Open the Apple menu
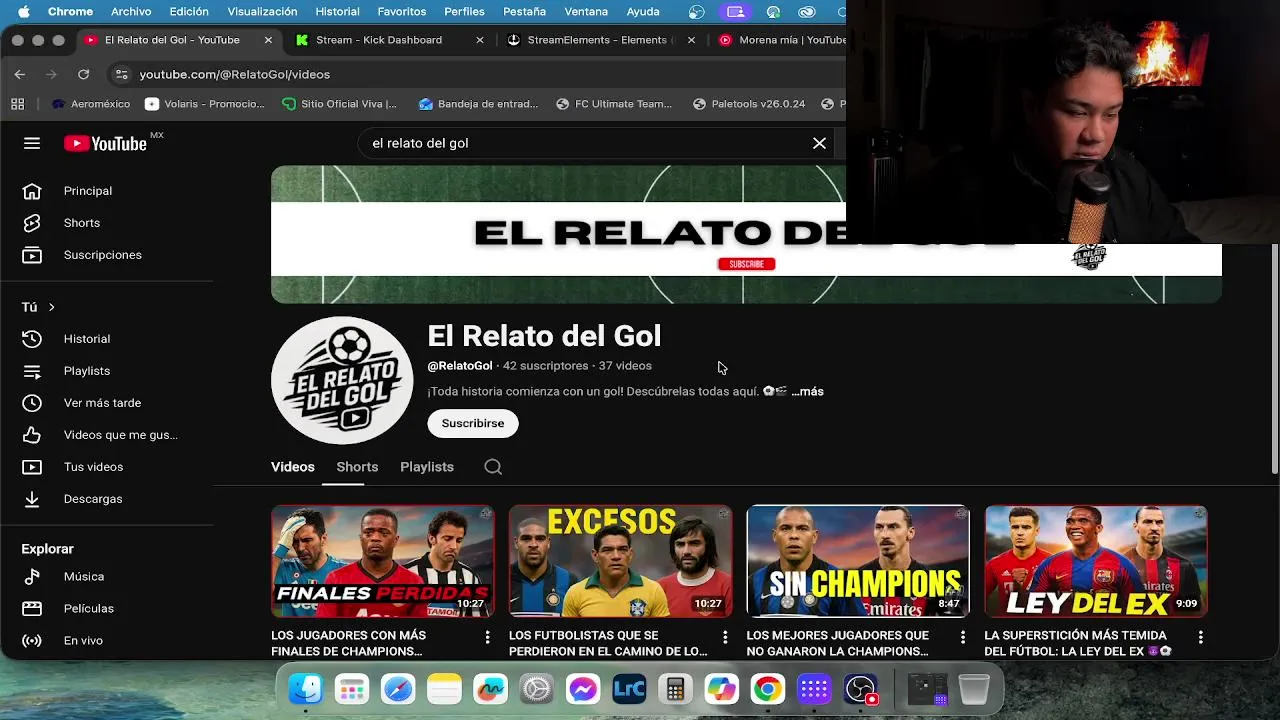The width and height of the screenshot is (1280, 720). (23, 12)
